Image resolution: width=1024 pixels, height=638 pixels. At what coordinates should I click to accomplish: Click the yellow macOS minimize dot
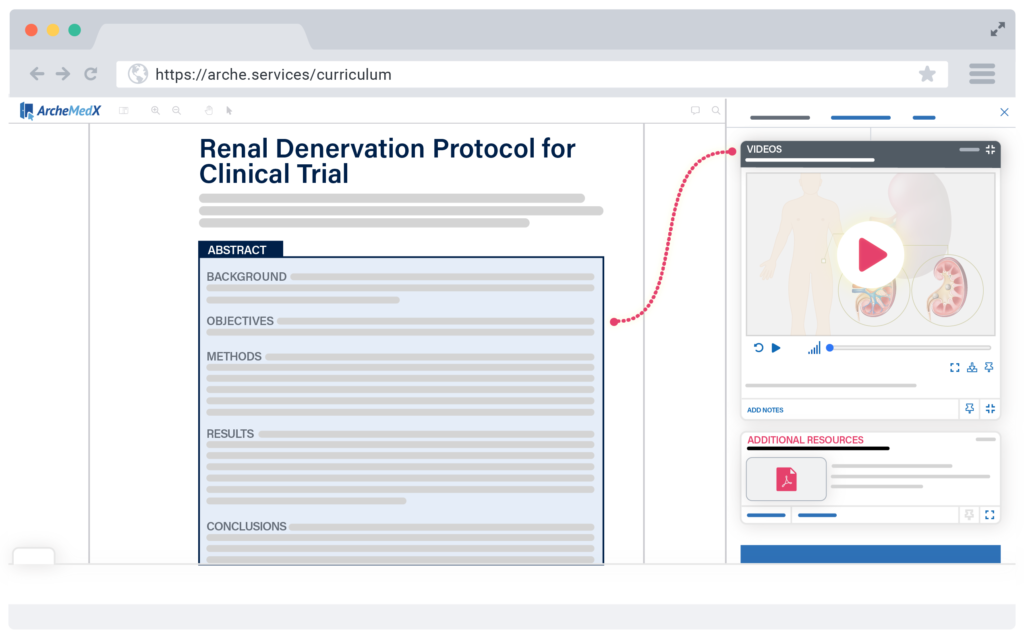(x=53, y=30)
